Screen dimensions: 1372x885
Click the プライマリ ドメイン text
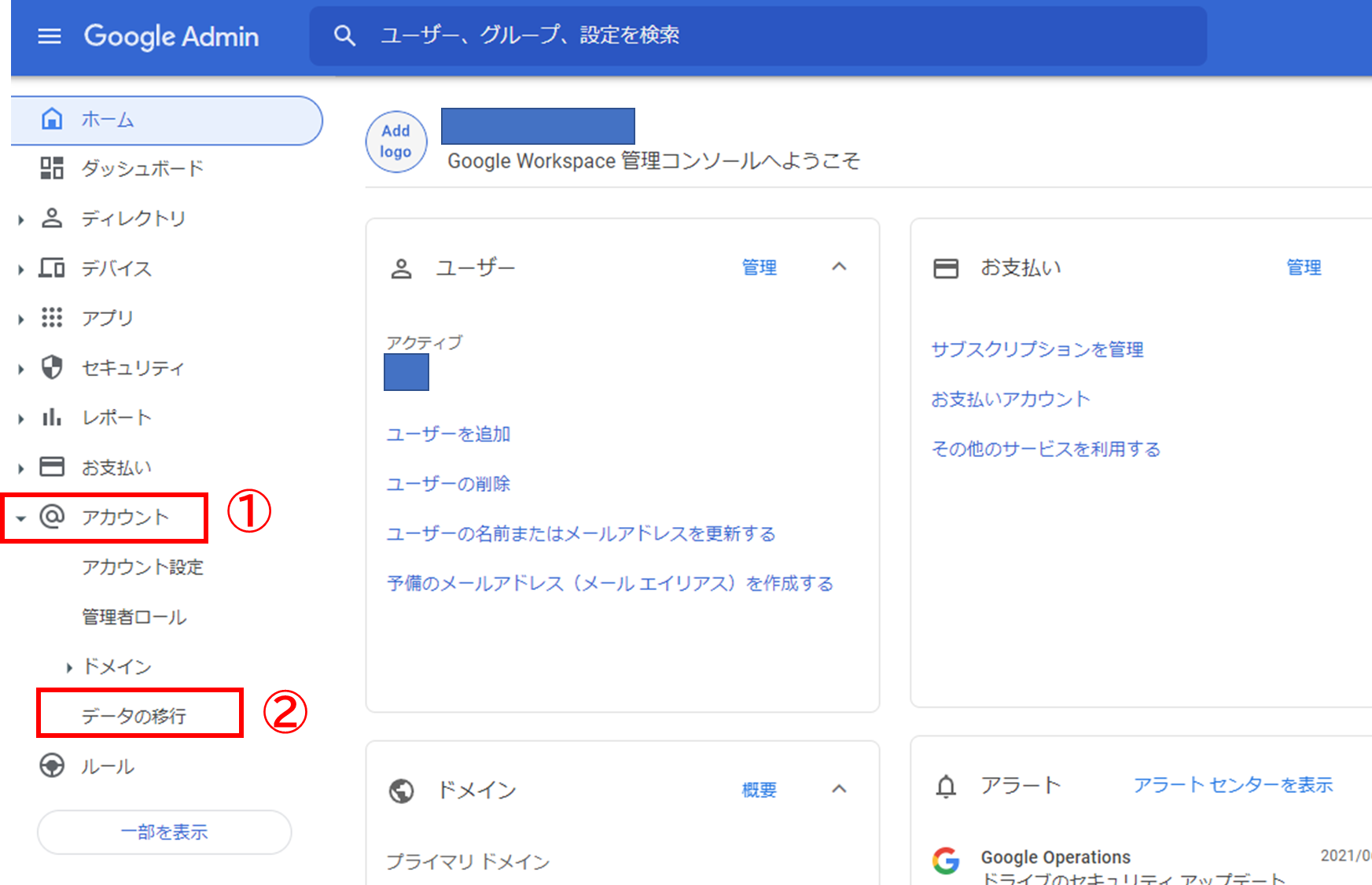pyautogui.click(x=468, y=862)
